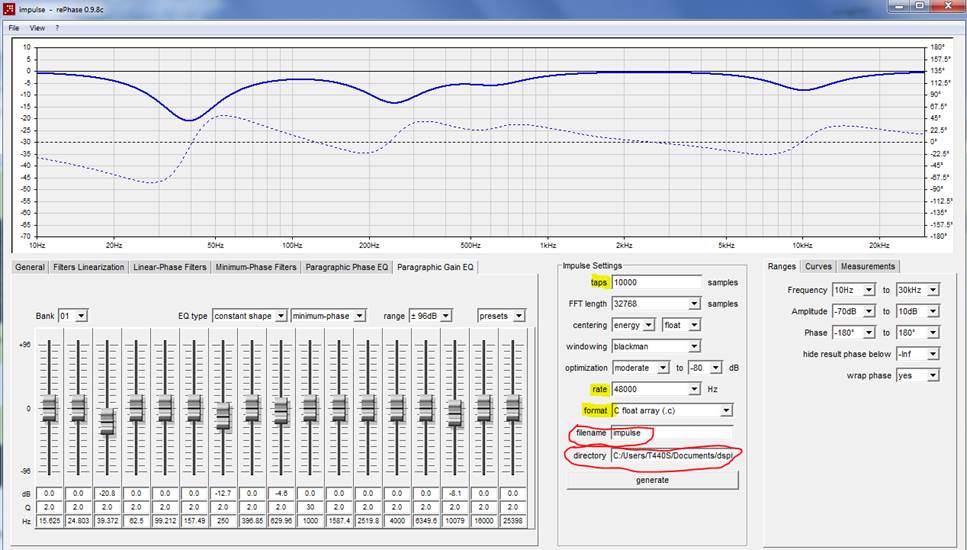
Task: Switch to the General tab
Action: coord(30,267)
